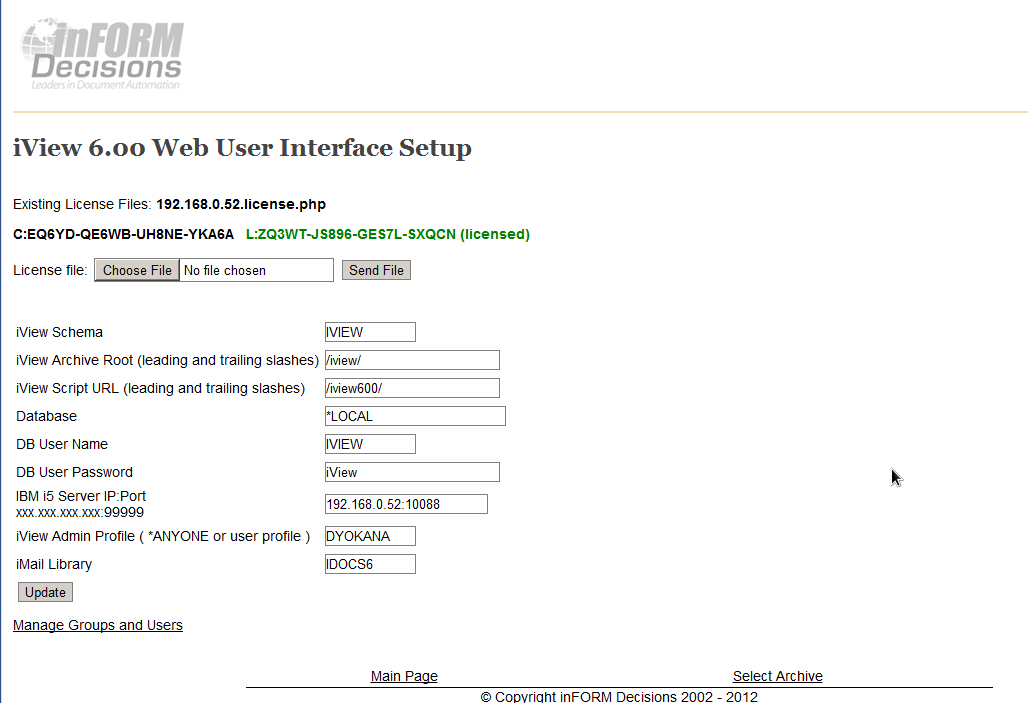Click the 'iView Schema' label
1028x703 pixels.
[x=59, y=332]
